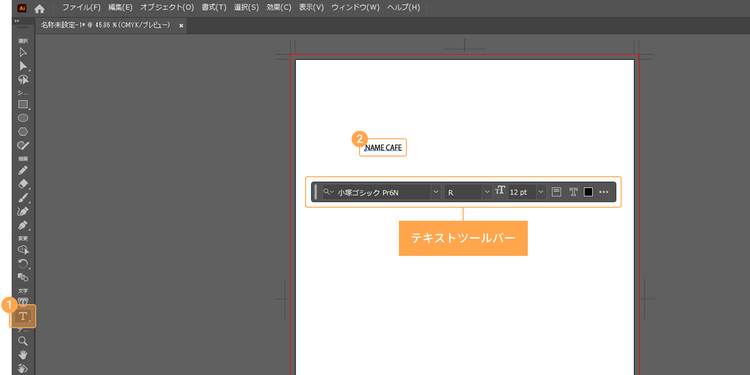This screenshot has width=750, height=375.
Task: Select the Pencil tool
Action: (x=23, y=170)
